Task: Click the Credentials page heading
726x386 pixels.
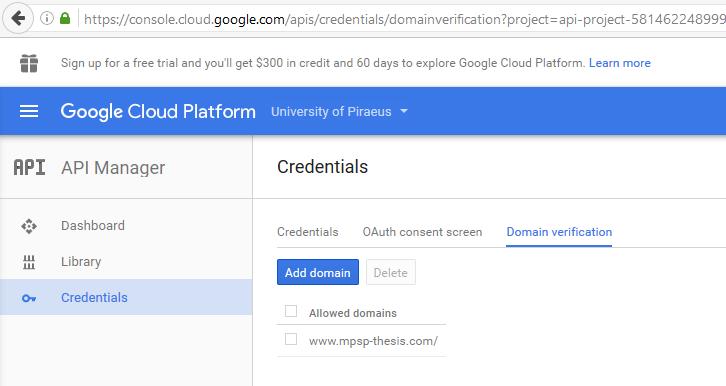Action: [322, 167]
